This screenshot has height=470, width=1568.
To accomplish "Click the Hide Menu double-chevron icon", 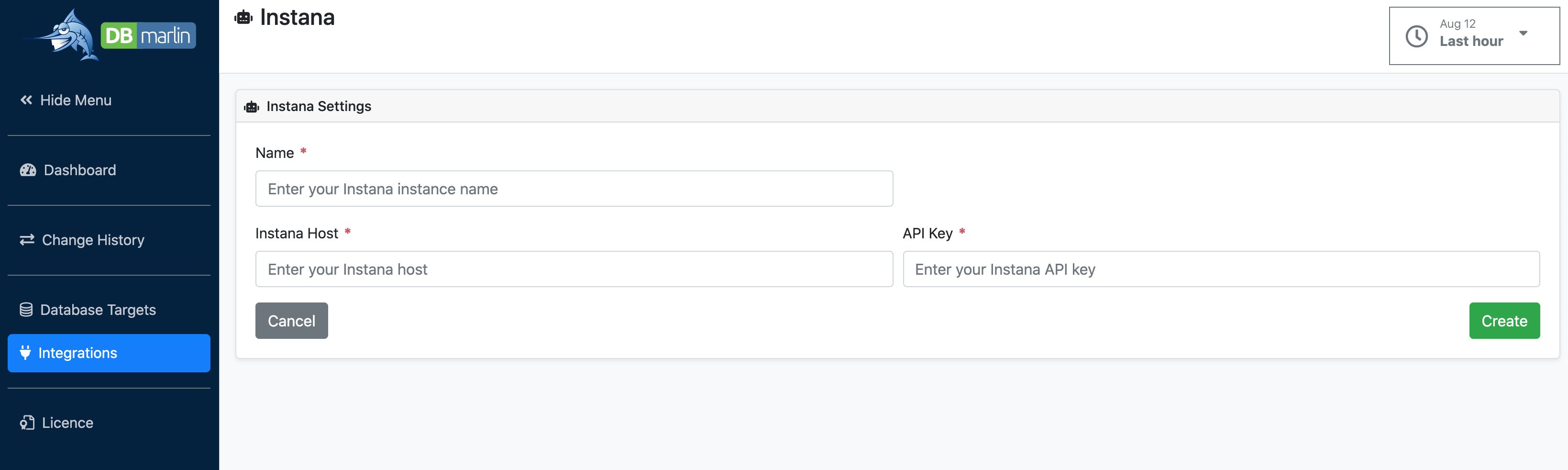I will (26, 100).
